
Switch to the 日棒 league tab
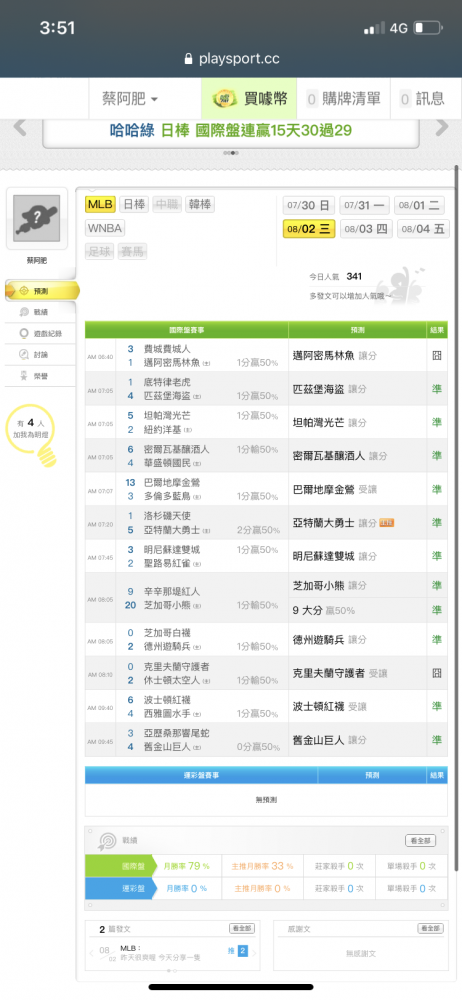point(134,205)
